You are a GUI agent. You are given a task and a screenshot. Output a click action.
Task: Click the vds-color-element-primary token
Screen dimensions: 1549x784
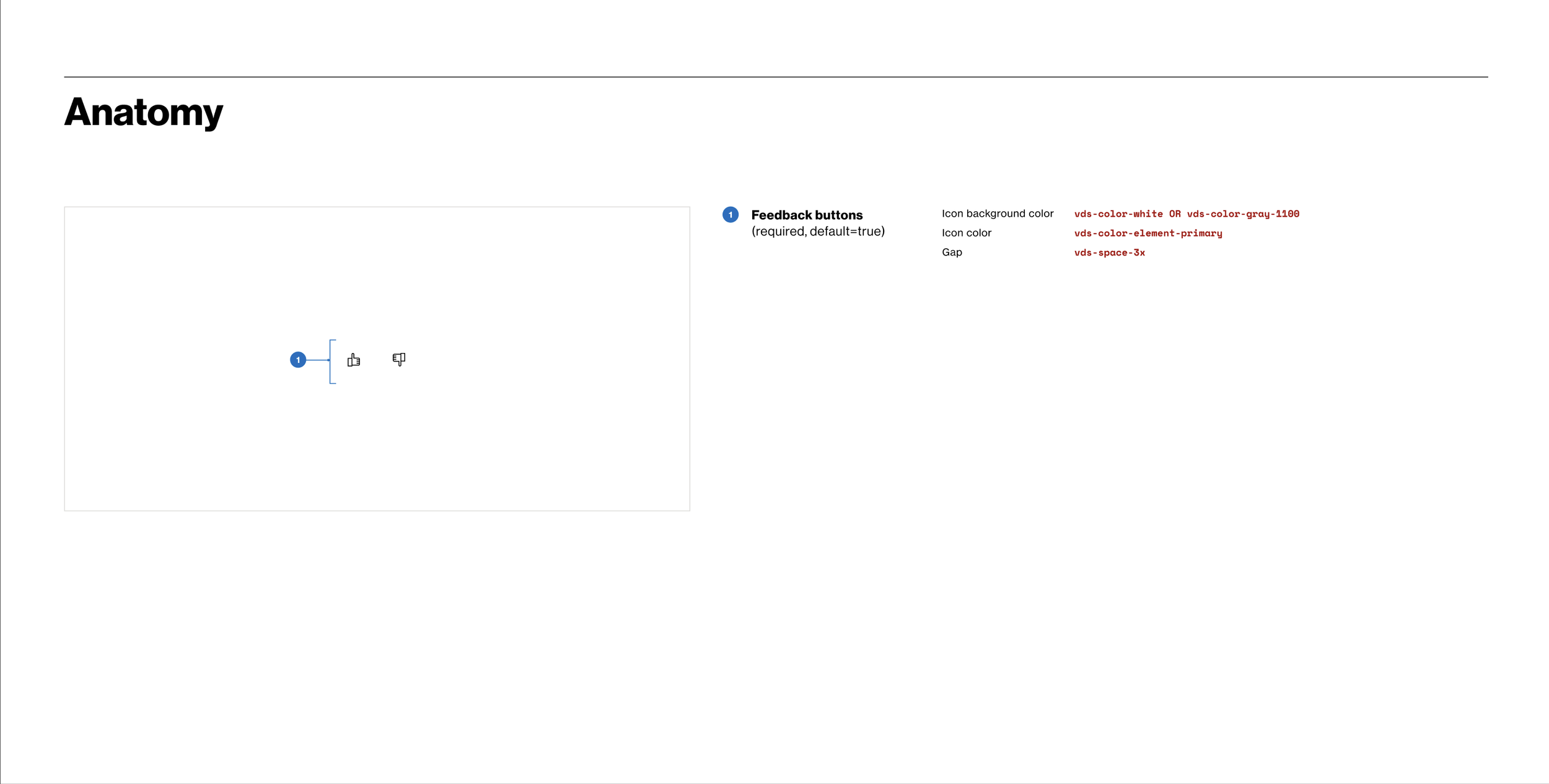click(1148, 233)
